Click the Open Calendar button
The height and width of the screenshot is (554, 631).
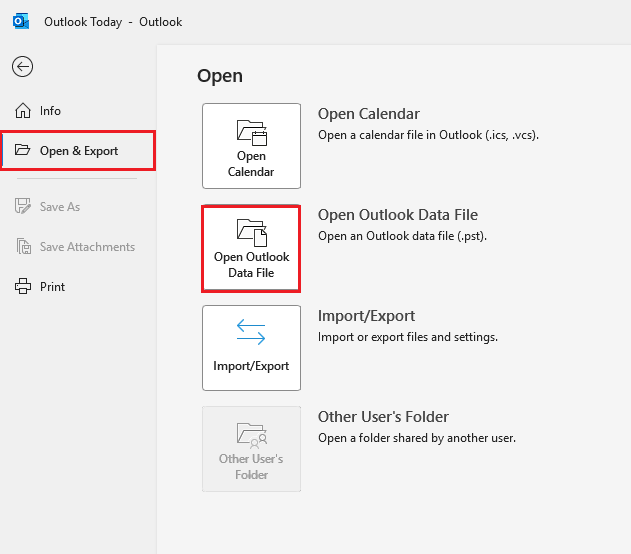click(252, 146)
